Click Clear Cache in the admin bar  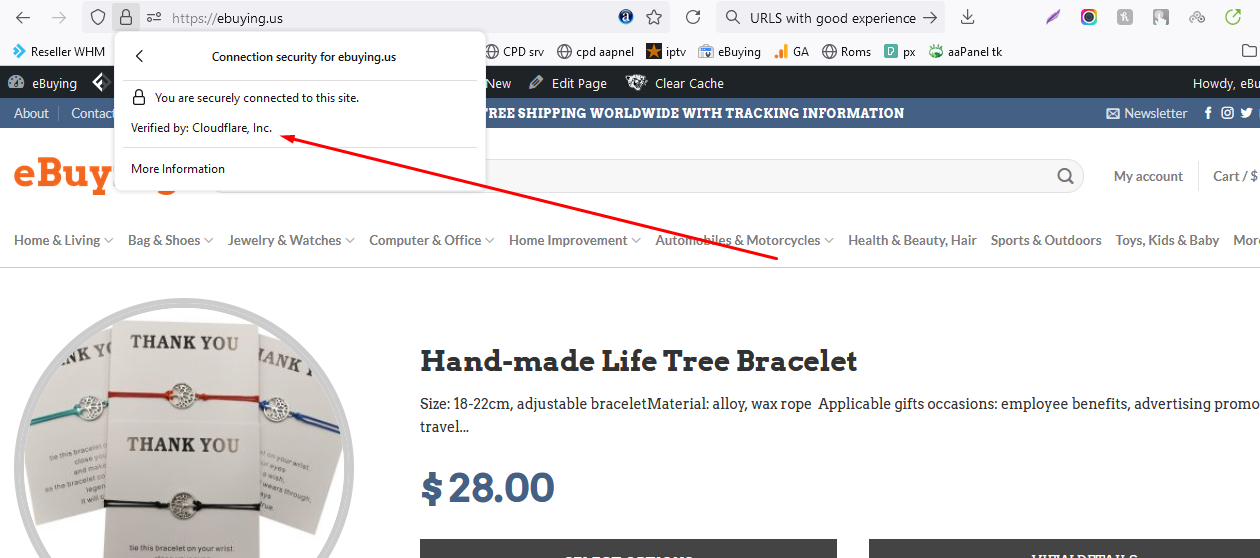(675, 83)
